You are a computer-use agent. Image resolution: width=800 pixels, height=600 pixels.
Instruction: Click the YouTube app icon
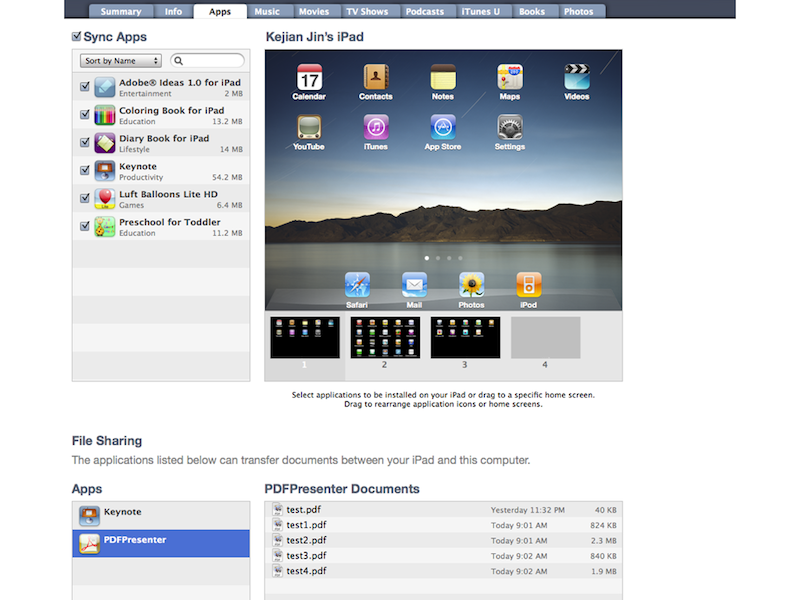(x=309, y=128)
